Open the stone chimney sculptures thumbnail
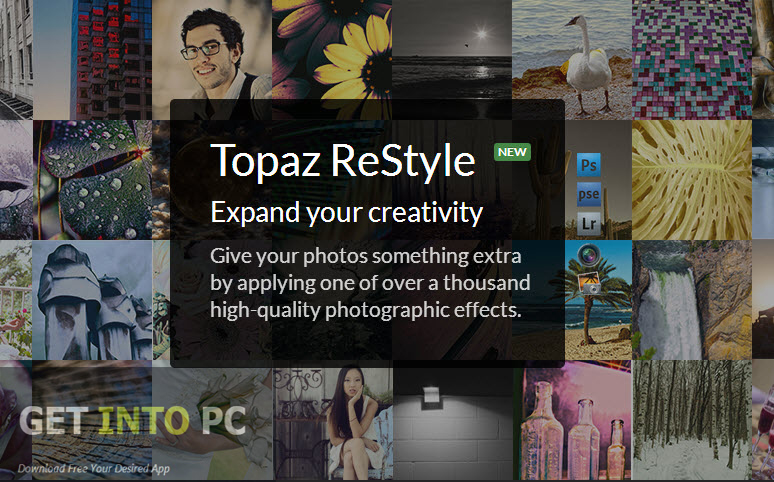Viewport: 774px width, 482px height. [x=92, y=300]
